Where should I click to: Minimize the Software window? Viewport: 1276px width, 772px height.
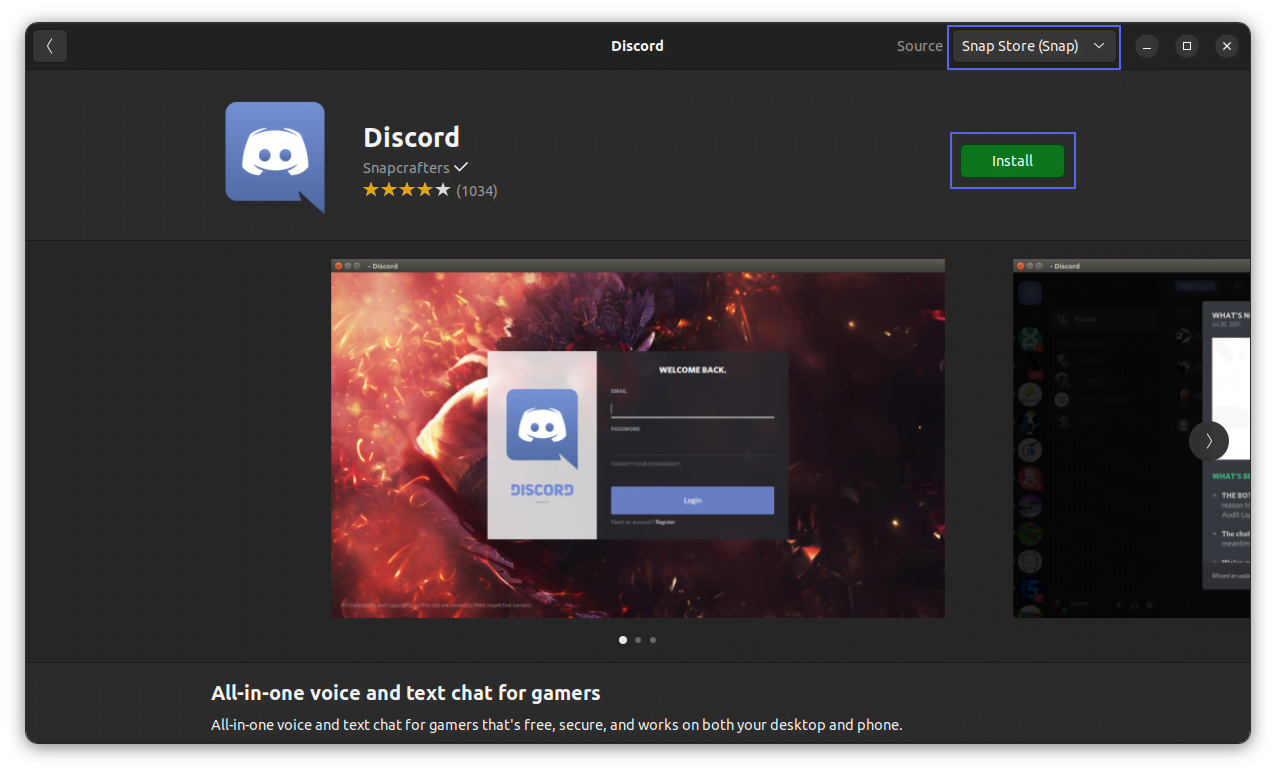click(1146, 46)
